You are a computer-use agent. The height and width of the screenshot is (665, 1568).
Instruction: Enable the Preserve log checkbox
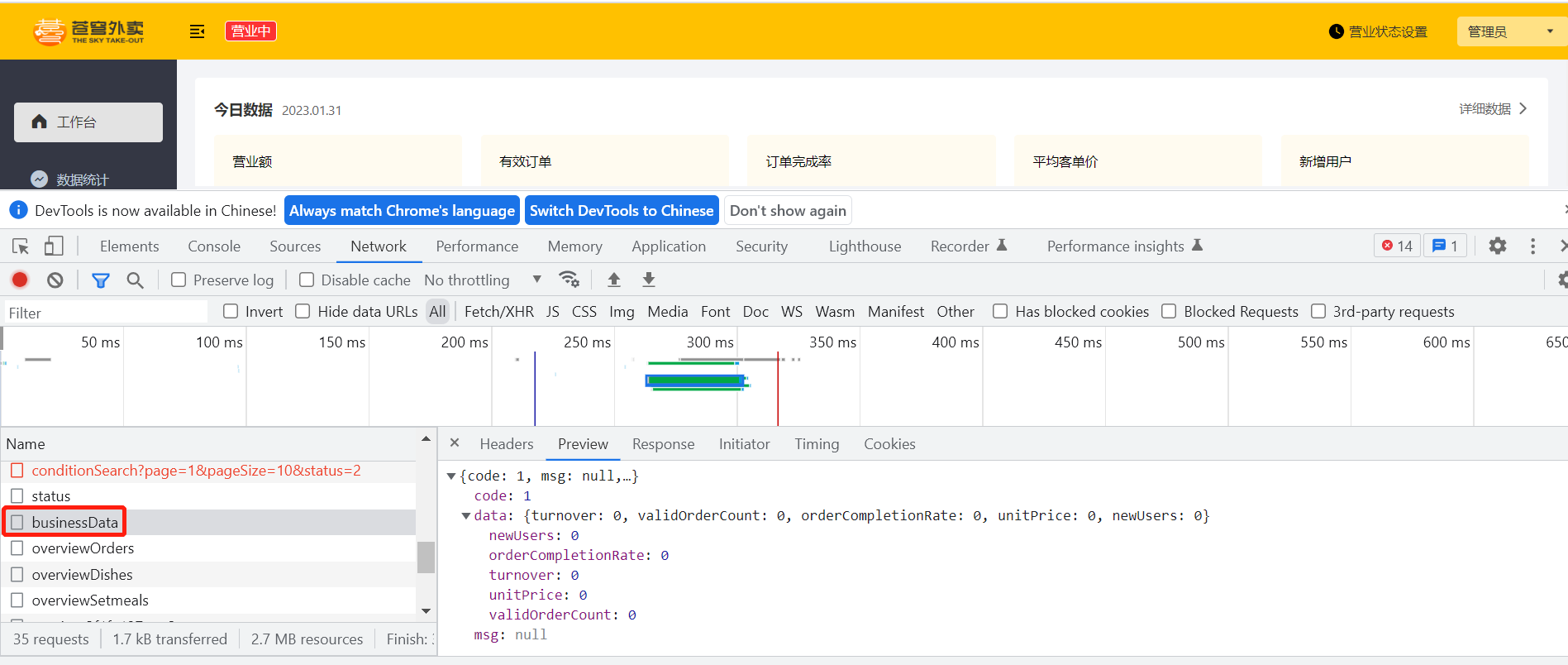click(x=179, y=280)
